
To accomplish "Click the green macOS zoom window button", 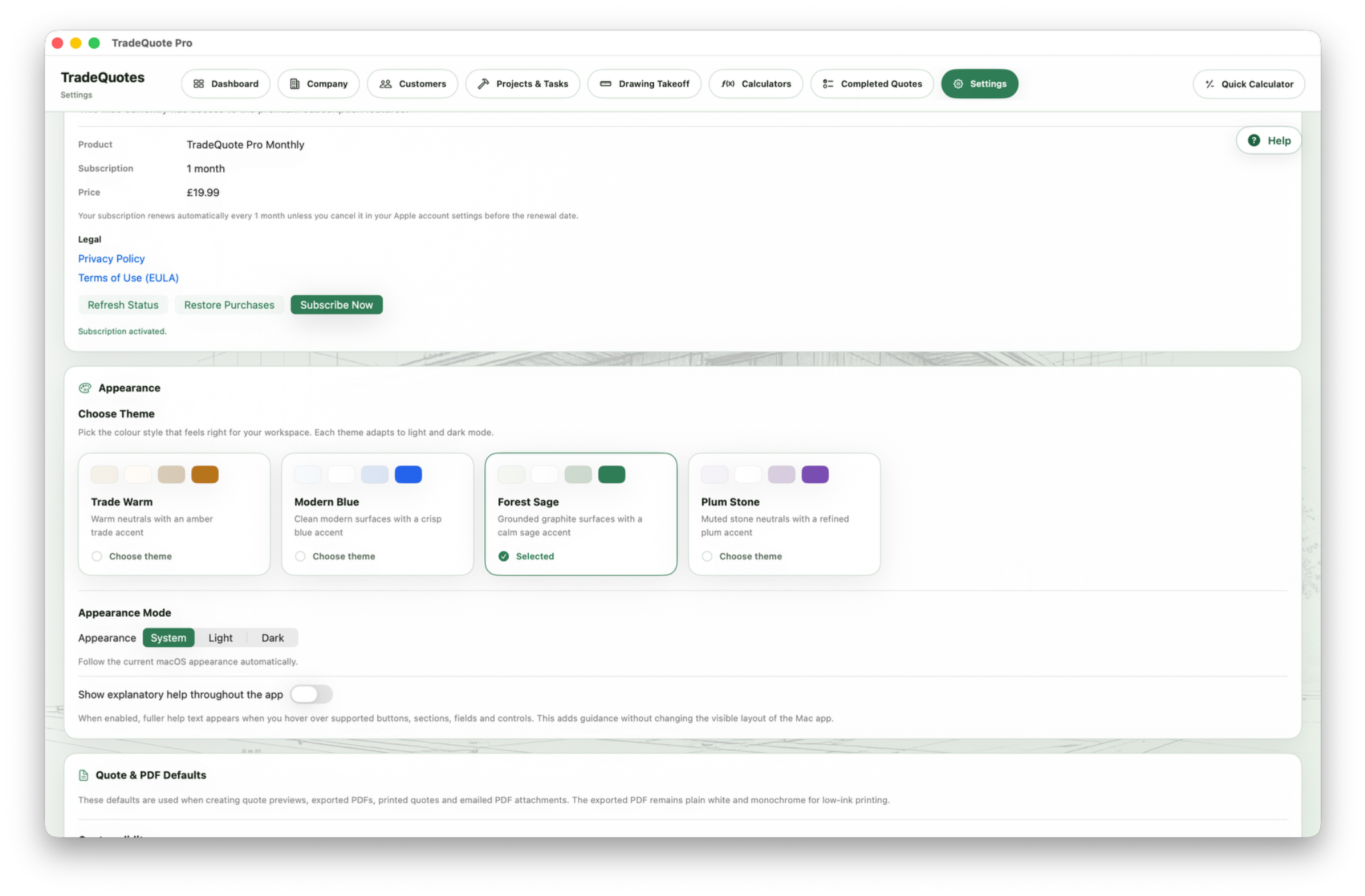I will click(x=94, y=43).
